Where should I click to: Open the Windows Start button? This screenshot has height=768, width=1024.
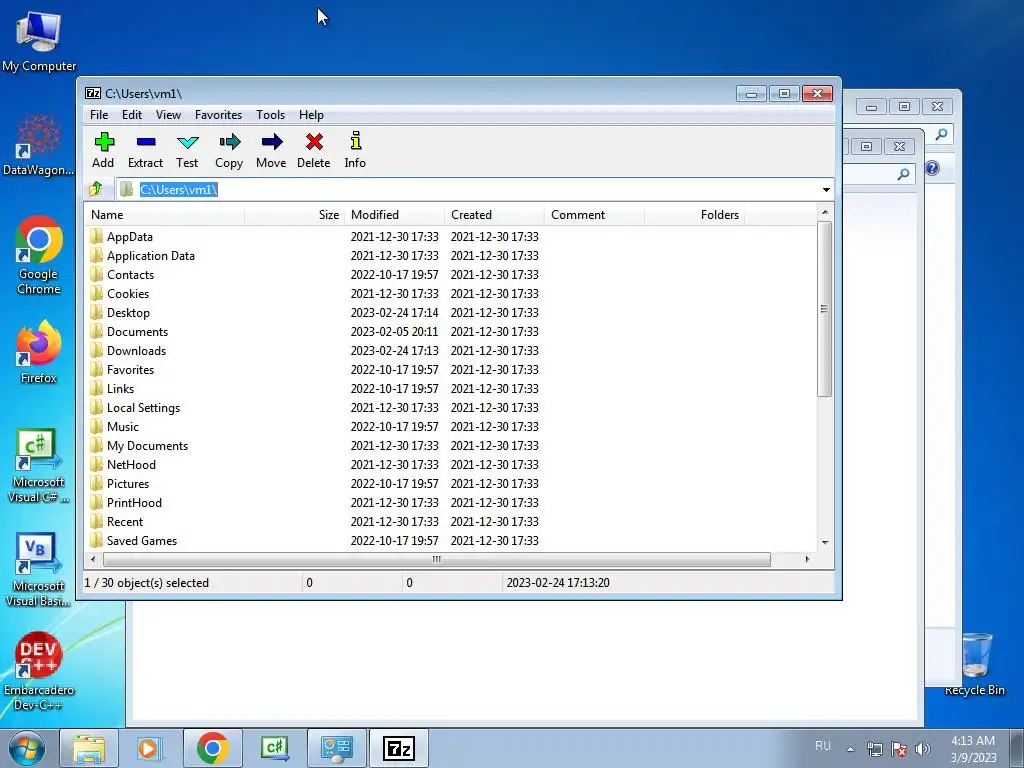pos(27,748)
